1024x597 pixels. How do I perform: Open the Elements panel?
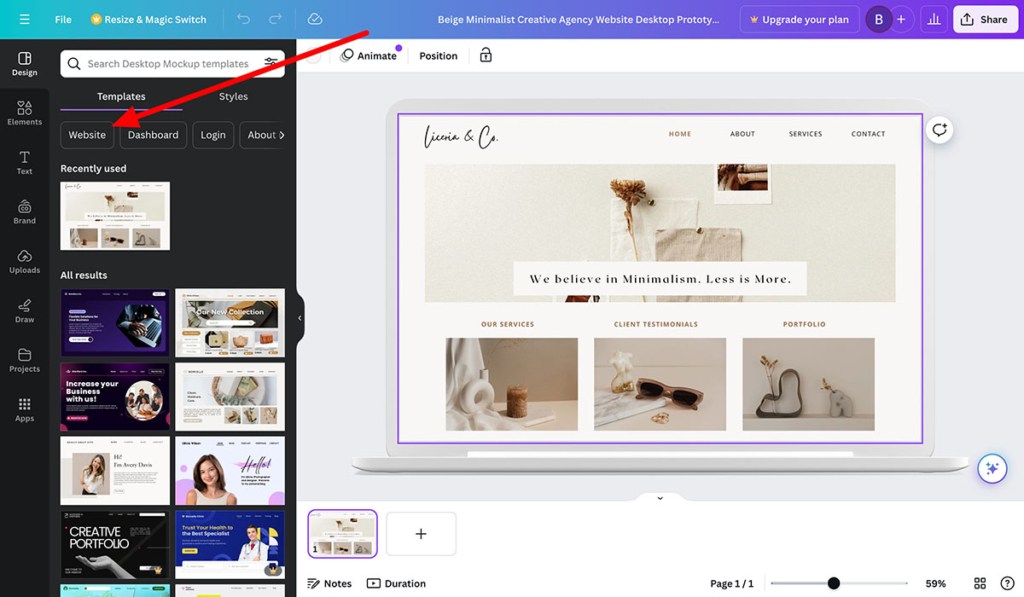[x=25, y=112]
